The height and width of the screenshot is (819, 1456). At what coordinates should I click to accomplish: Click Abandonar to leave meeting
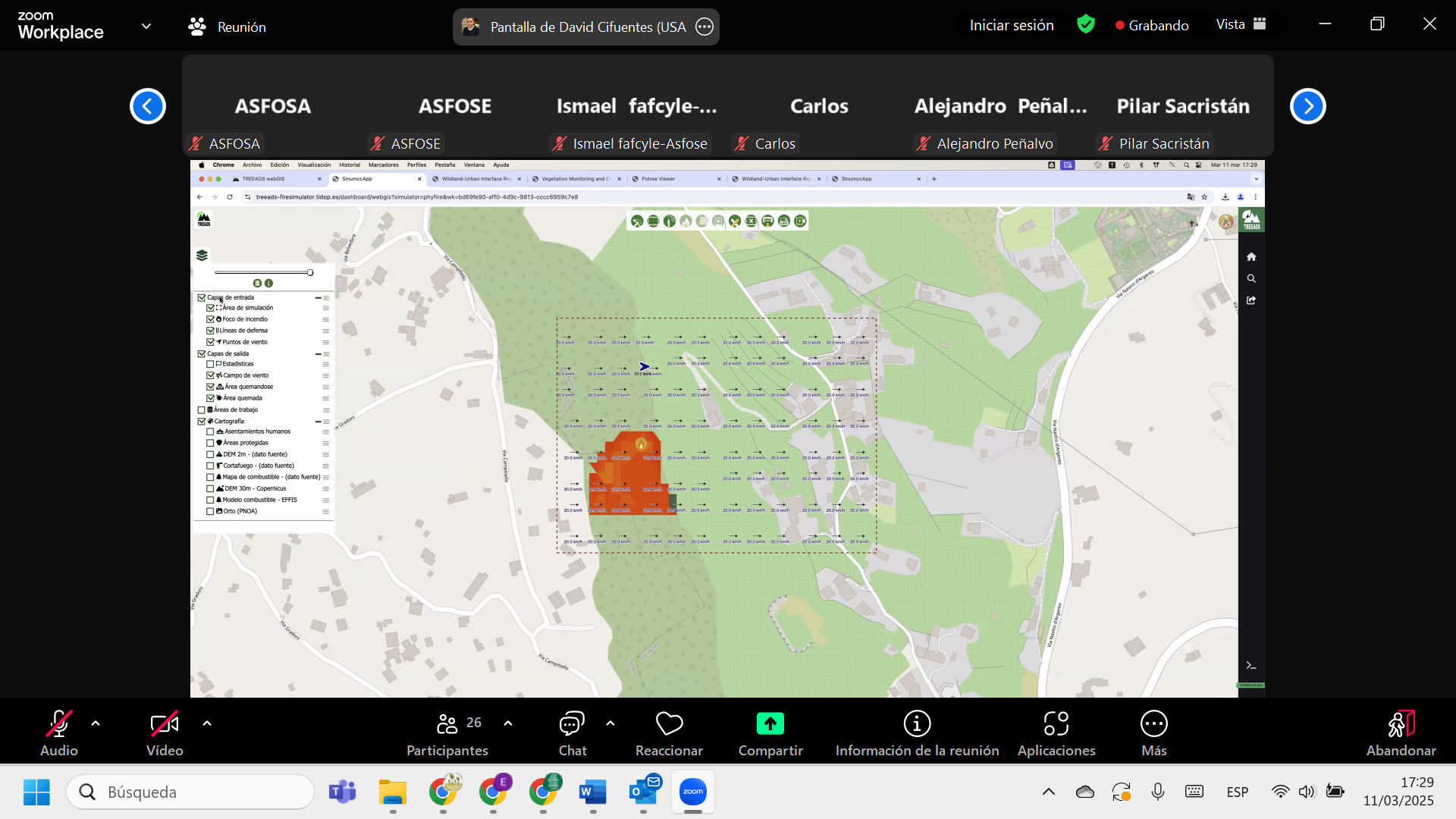coord(1401,732)
